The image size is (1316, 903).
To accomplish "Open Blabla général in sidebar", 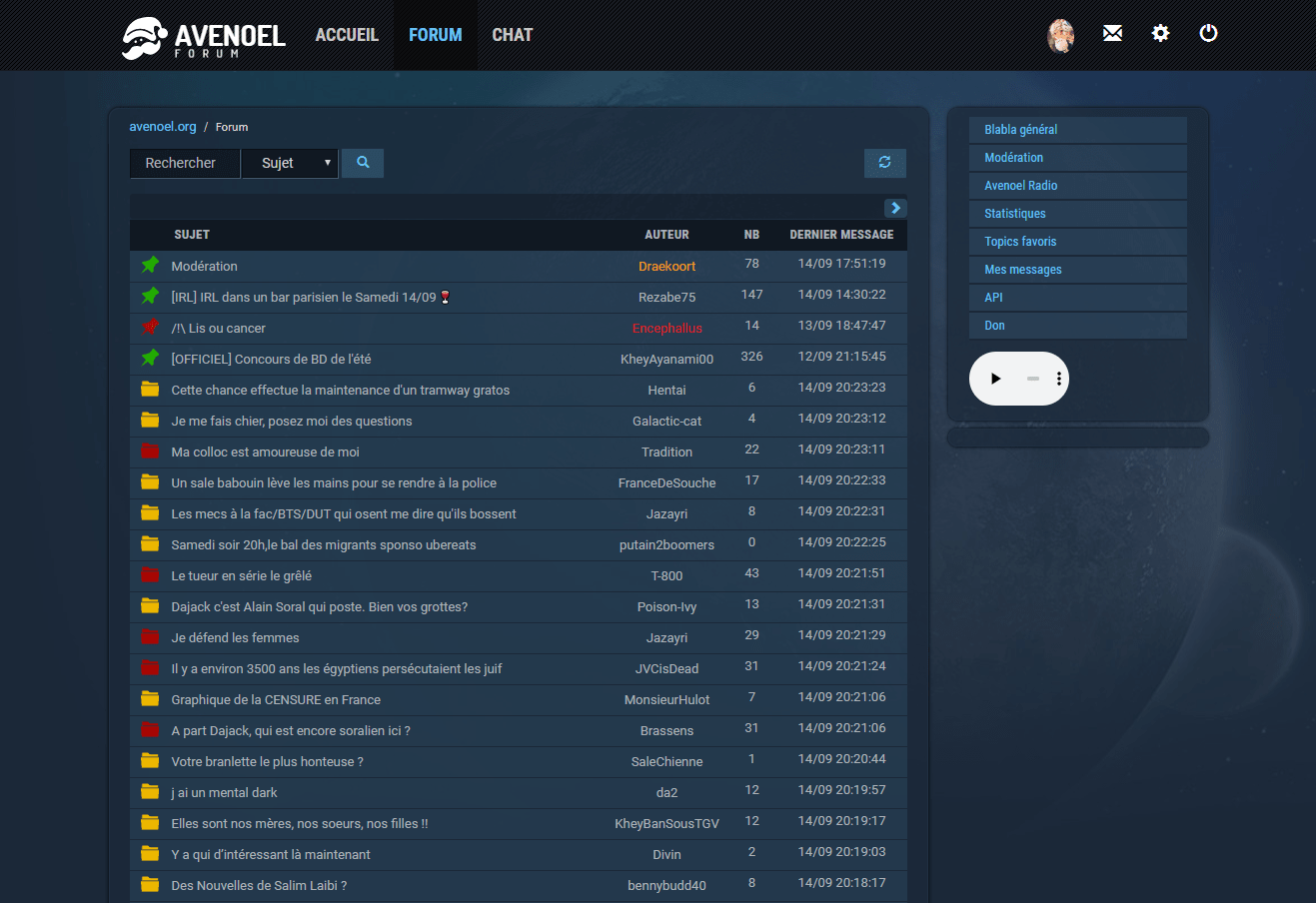I will point(1078,130).
